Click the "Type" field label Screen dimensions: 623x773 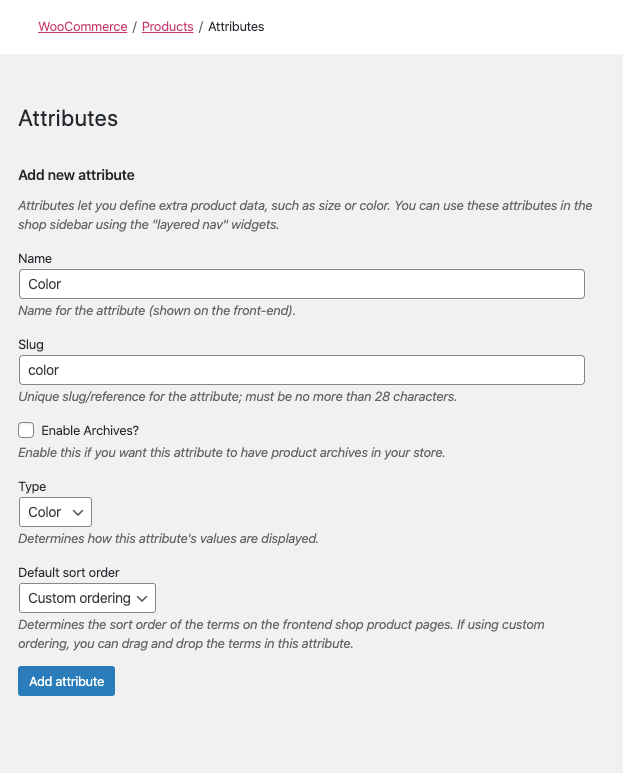pyautogui.click(x=32, y=486)
